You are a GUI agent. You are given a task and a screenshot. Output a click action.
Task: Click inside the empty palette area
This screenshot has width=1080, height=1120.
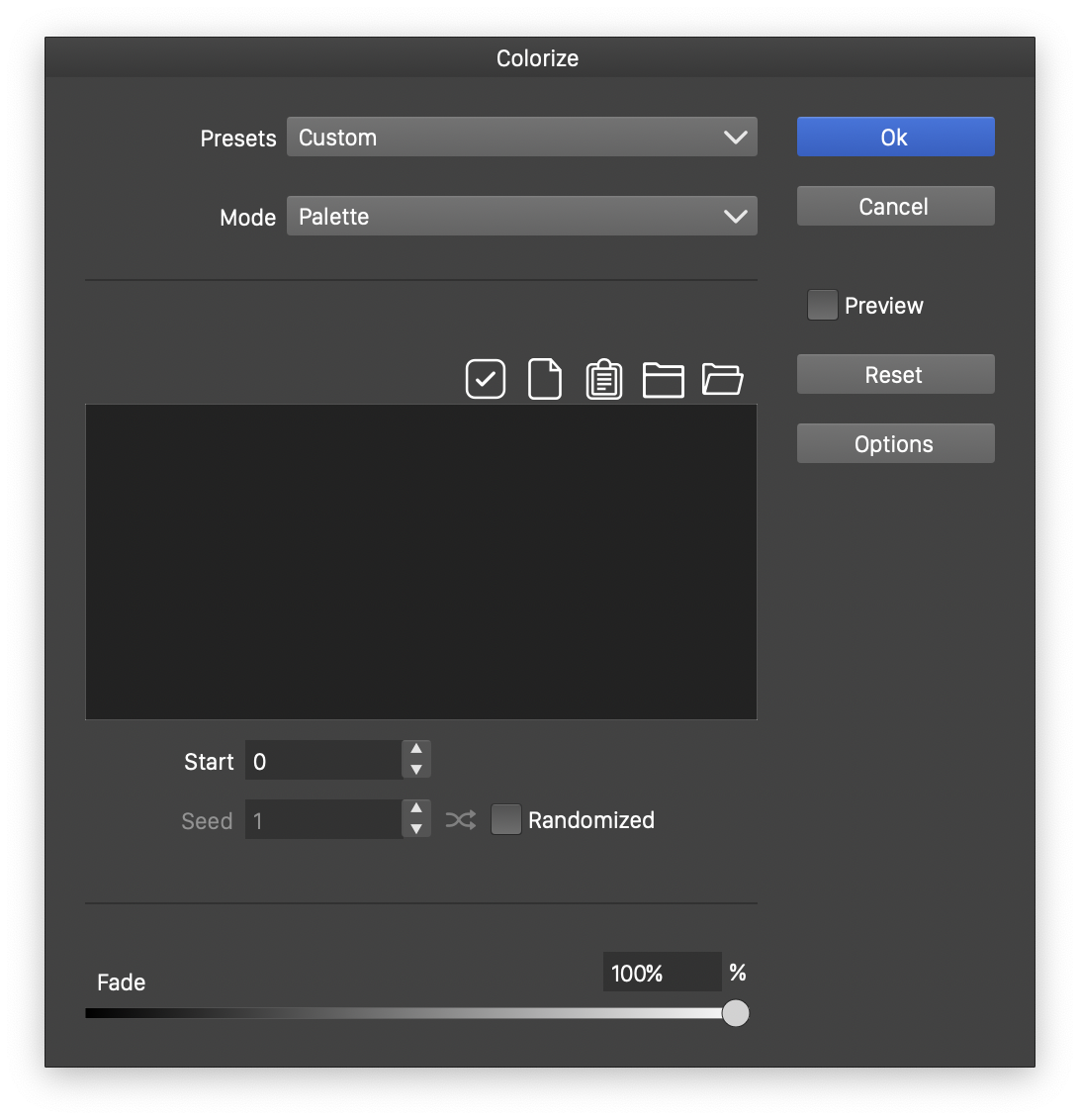421,561
